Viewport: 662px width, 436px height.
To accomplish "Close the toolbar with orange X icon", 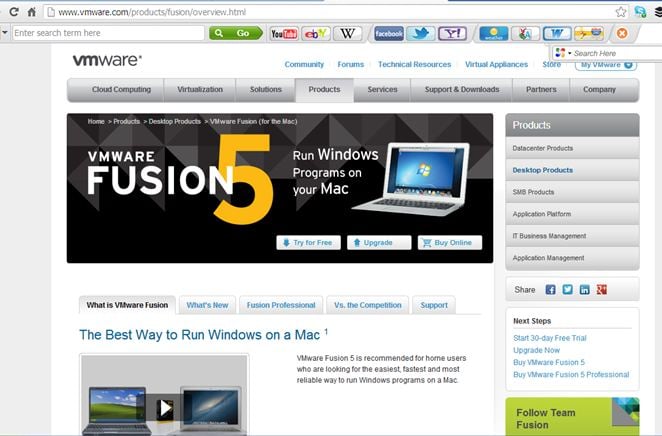I will click(622, 33).
